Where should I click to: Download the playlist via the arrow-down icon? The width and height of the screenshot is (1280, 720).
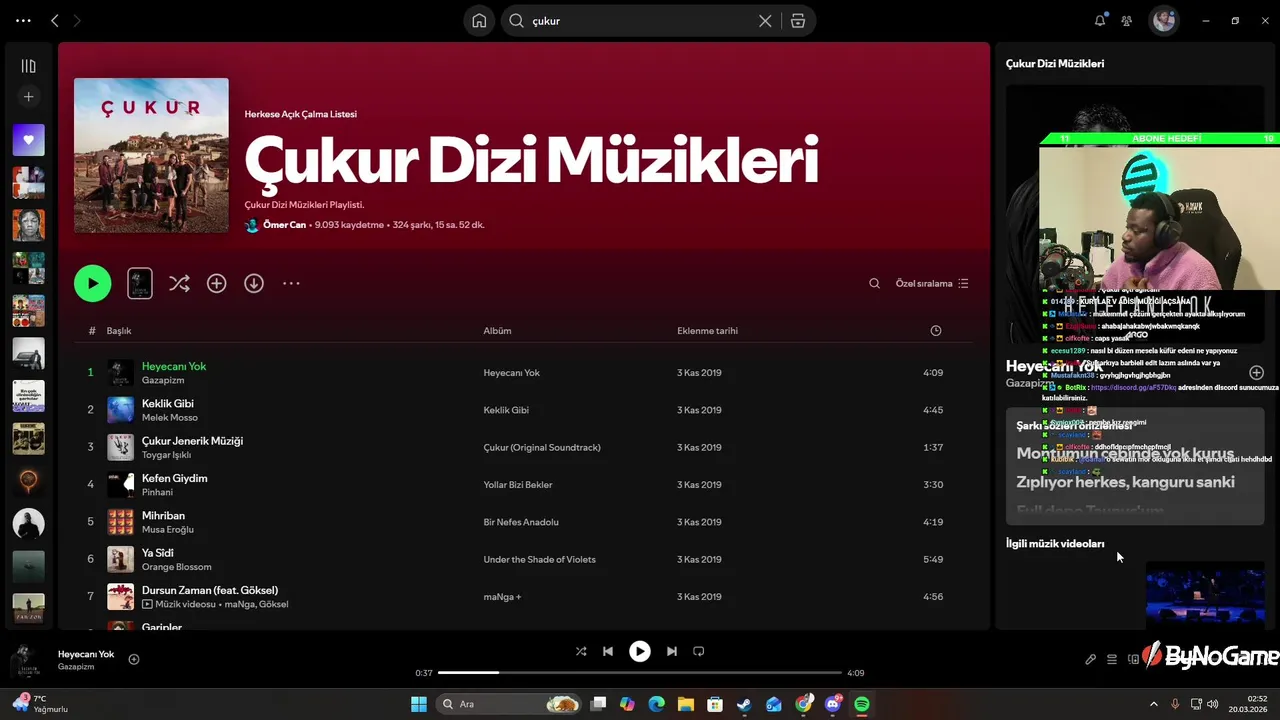pos(254,283)
